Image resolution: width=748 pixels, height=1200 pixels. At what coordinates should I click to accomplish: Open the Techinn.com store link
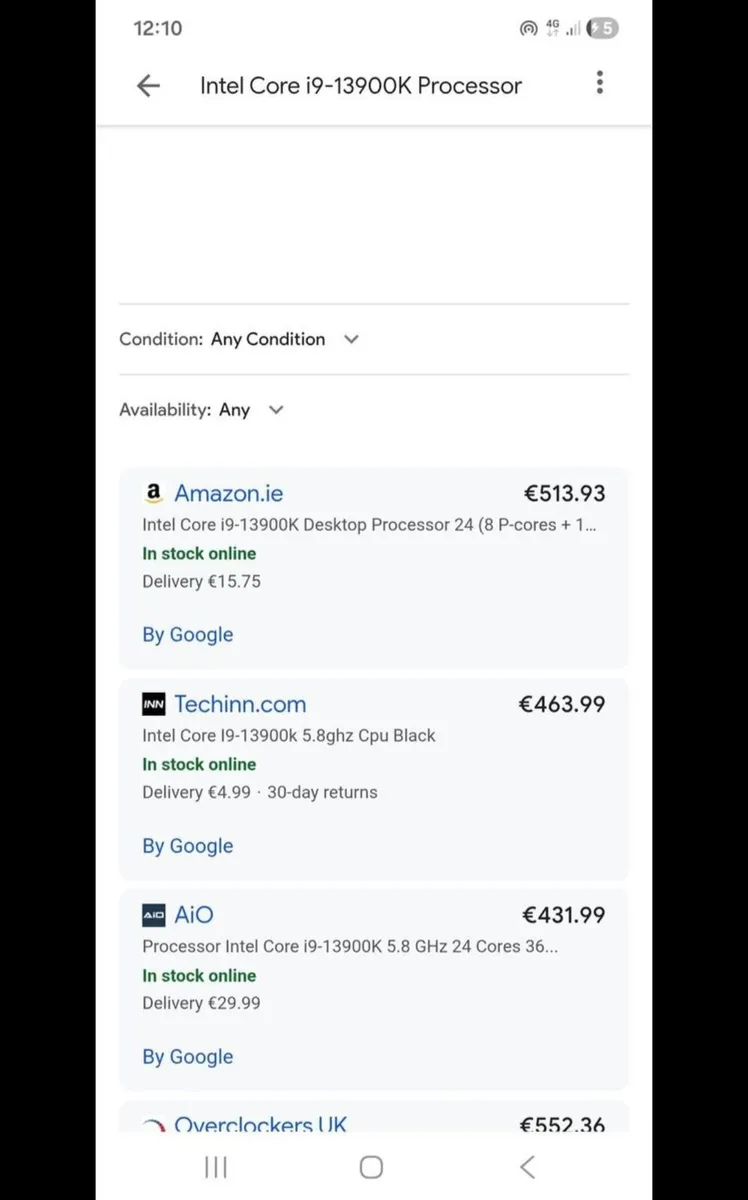(240, 704)
